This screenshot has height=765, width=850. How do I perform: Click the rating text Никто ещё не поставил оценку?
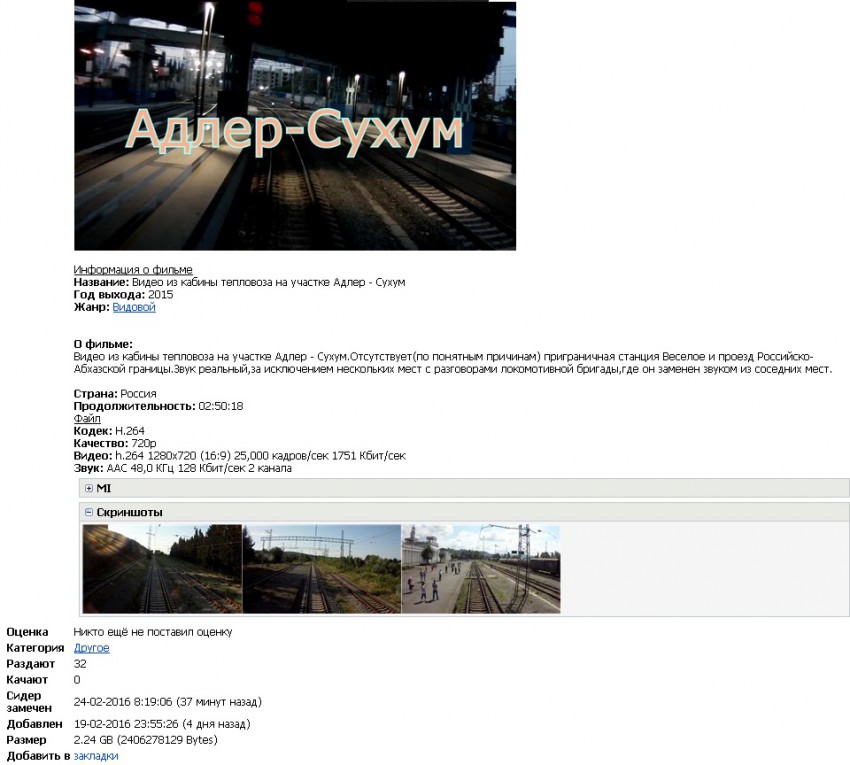pos(152,632)
